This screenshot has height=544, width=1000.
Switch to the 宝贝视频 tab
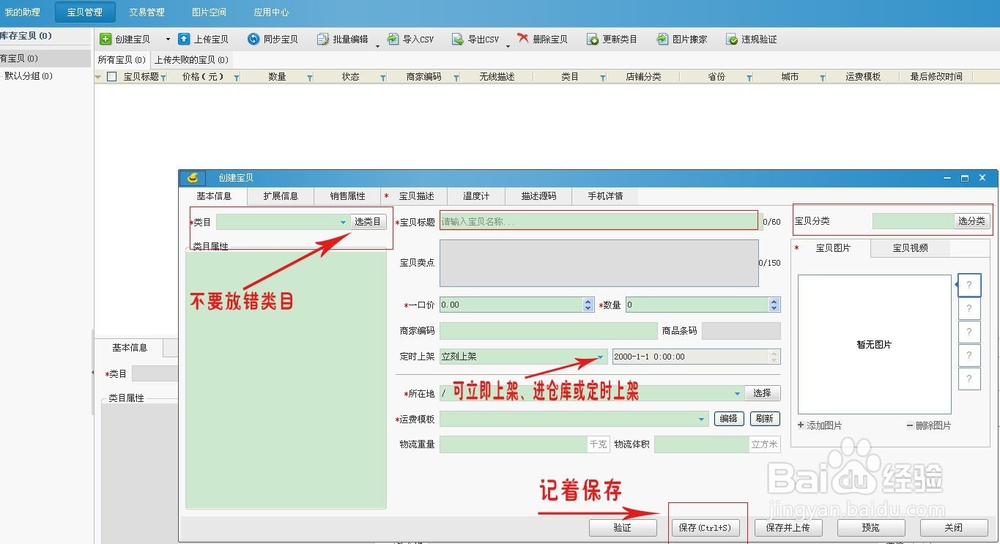click(x=910, y=248)
